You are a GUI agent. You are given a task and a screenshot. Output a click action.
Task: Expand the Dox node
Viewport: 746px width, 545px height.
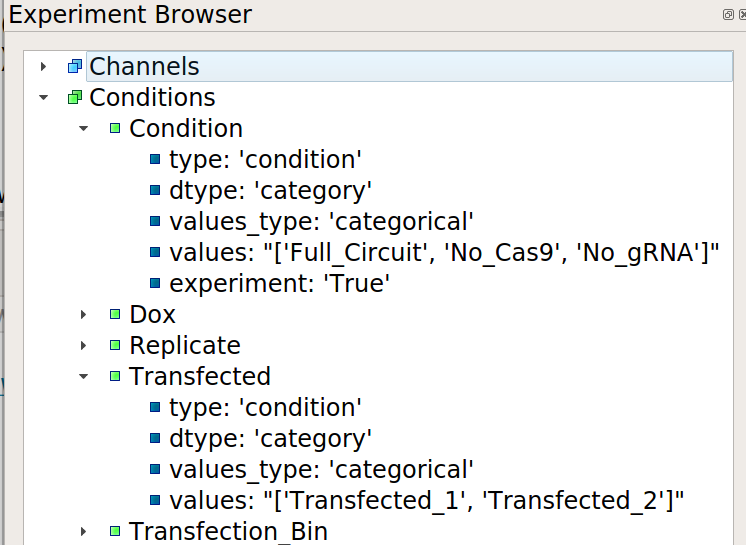pos(83,314)
